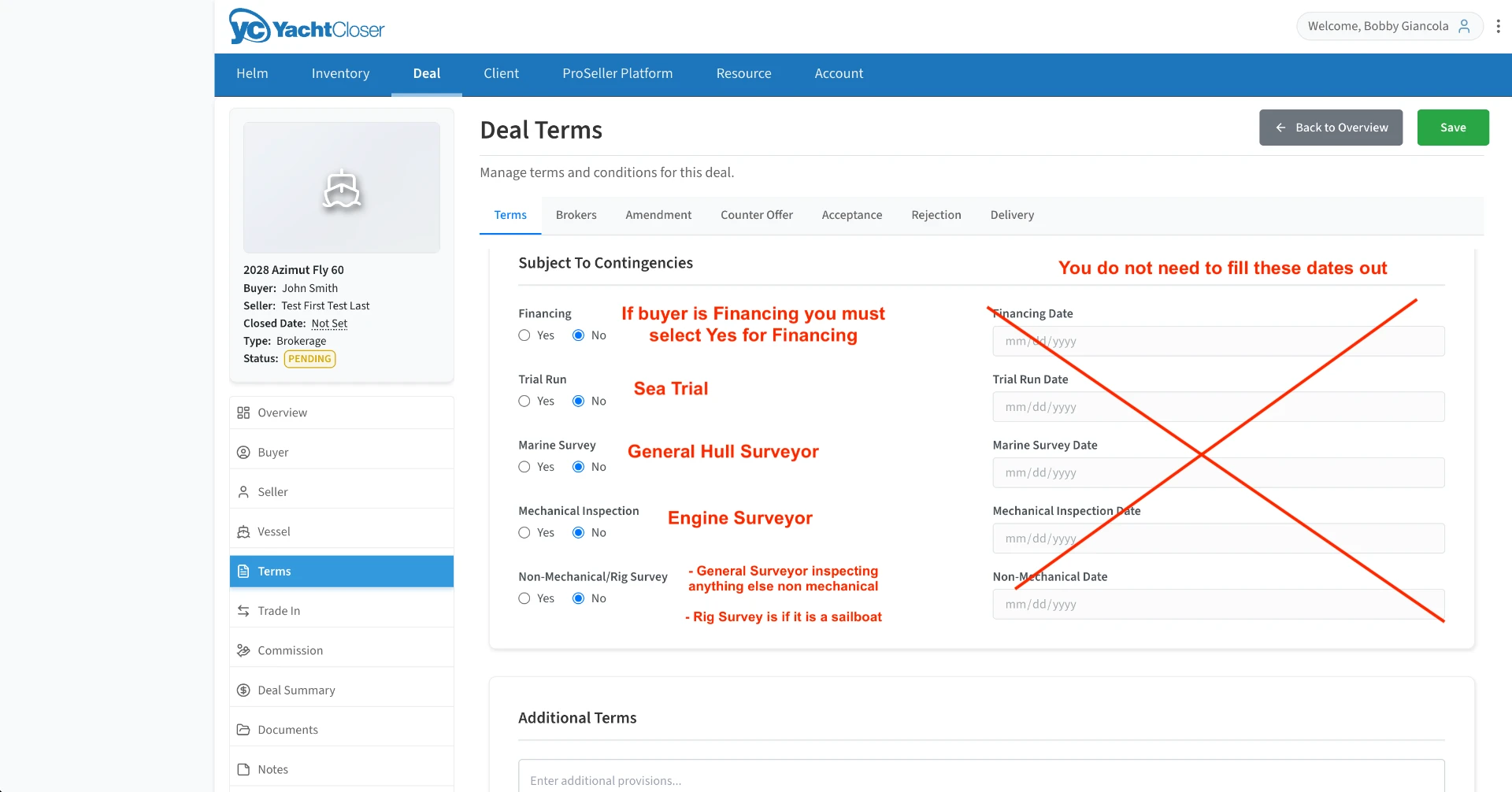Open Notes in the deal sidebar
1512x792 pixels.
[x=342, y=769]
